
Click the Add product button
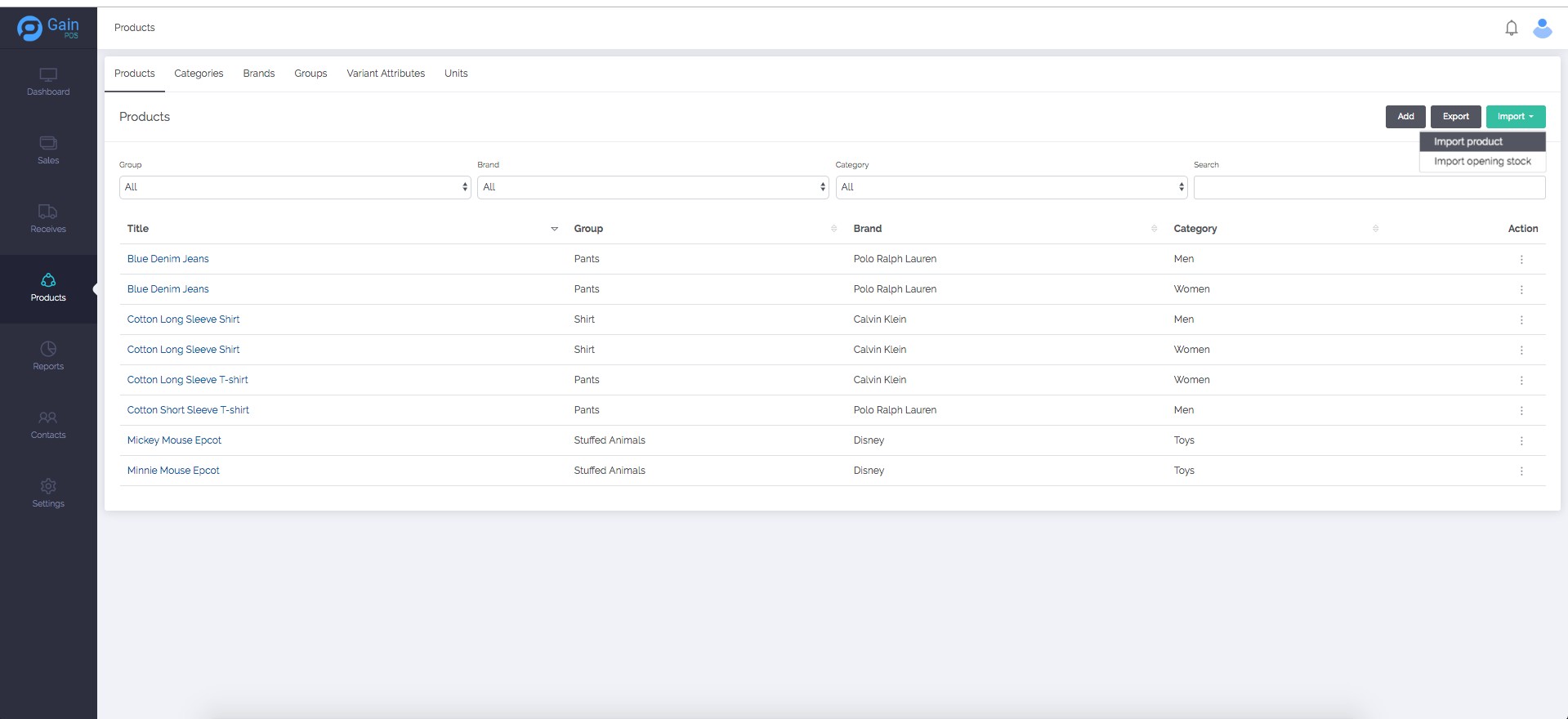click(x=1405, y=117)
